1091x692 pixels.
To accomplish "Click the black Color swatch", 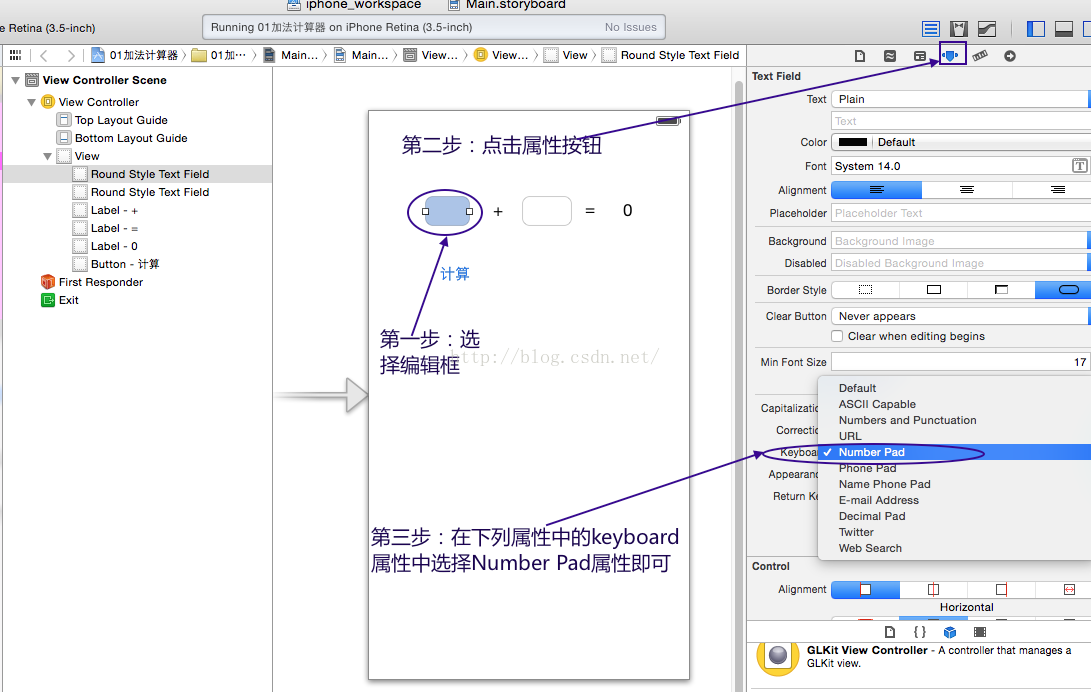I will [853, 142].
